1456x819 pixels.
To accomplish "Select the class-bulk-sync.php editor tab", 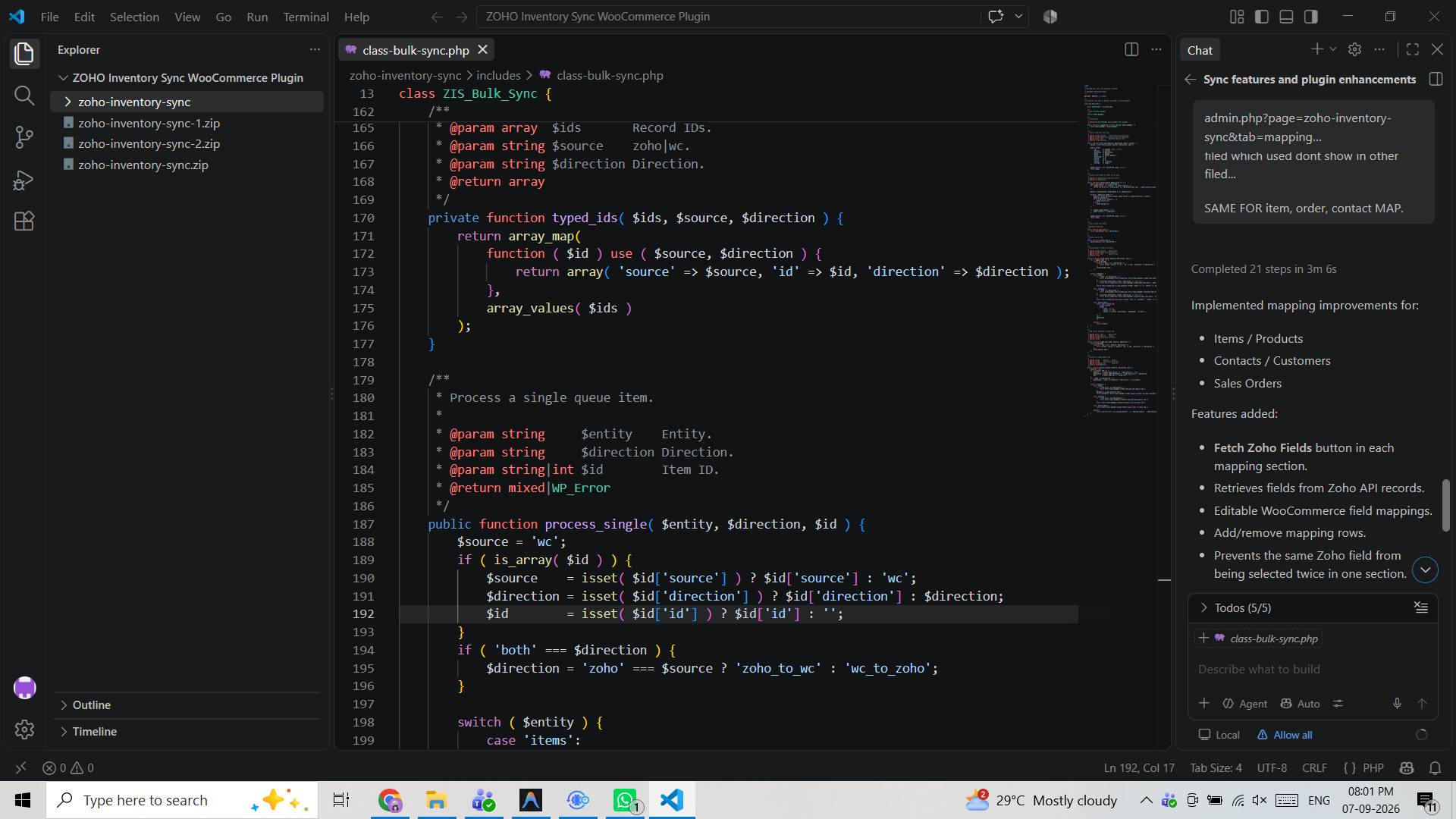I will (416, 50).
